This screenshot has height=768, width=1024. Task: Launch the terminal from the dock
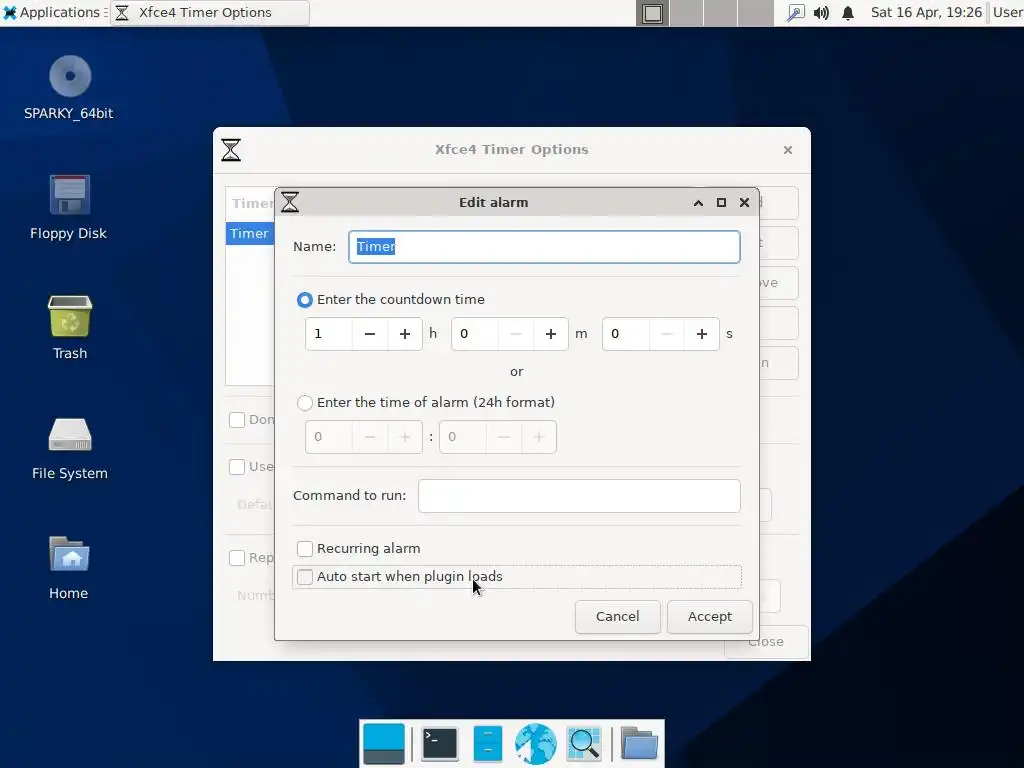click(440, 744)
